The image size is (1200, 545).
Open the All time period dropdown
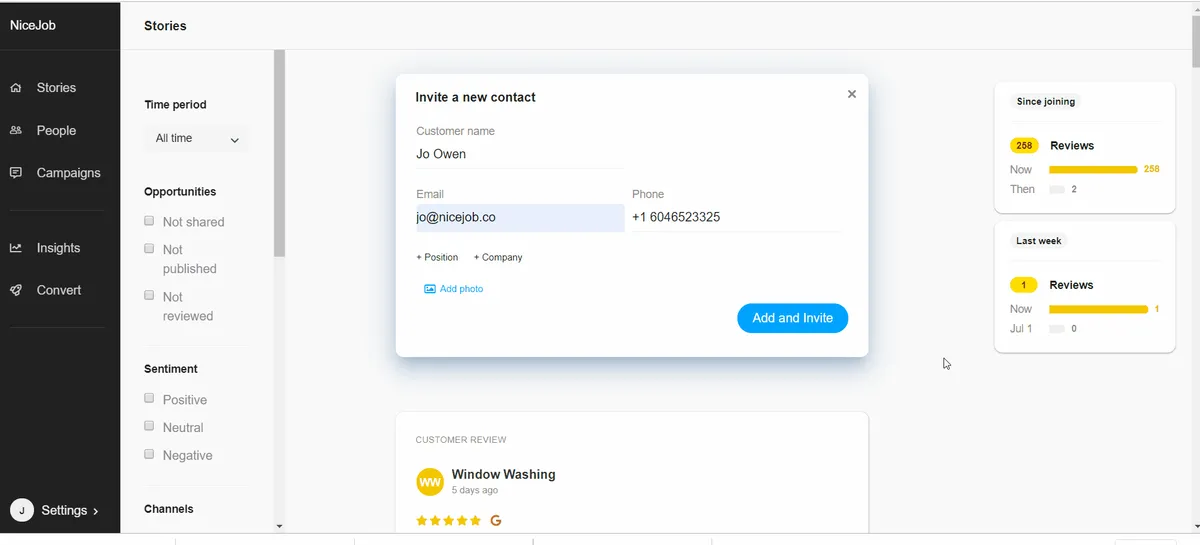pos(197,139)
